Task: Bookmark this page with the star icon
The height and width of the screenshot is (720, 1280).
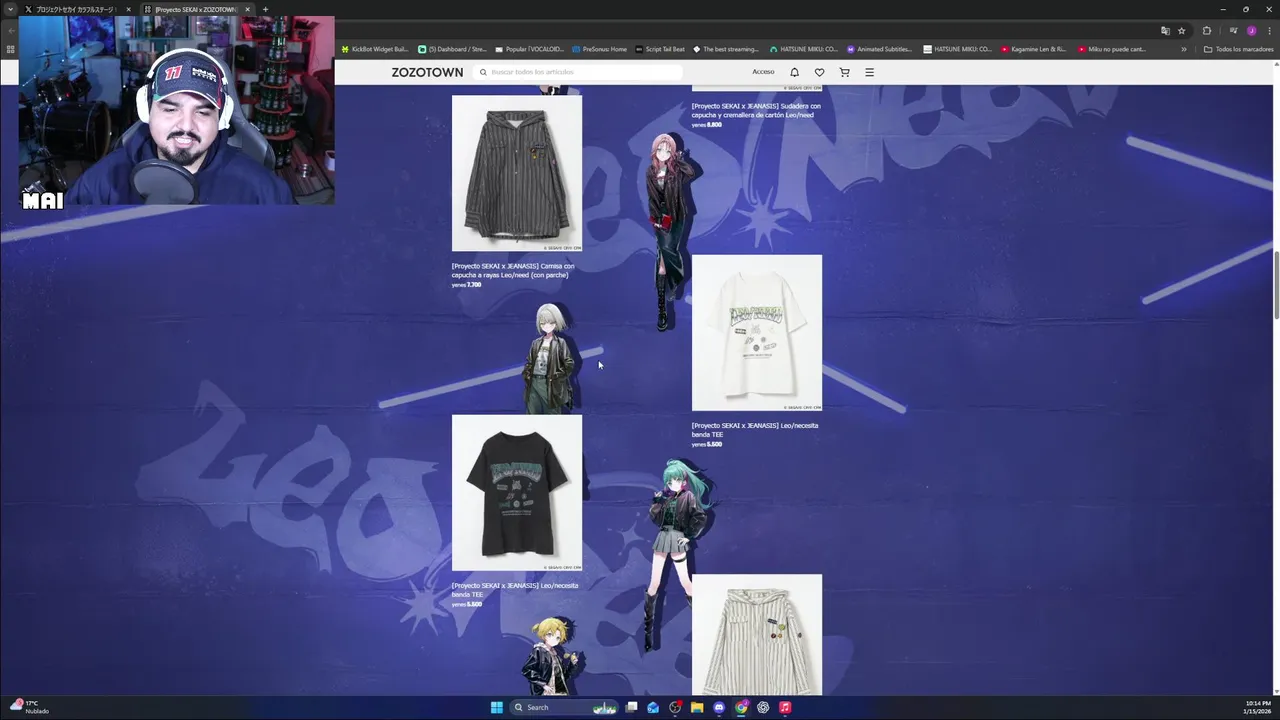Action: [x=1181, y=31]
